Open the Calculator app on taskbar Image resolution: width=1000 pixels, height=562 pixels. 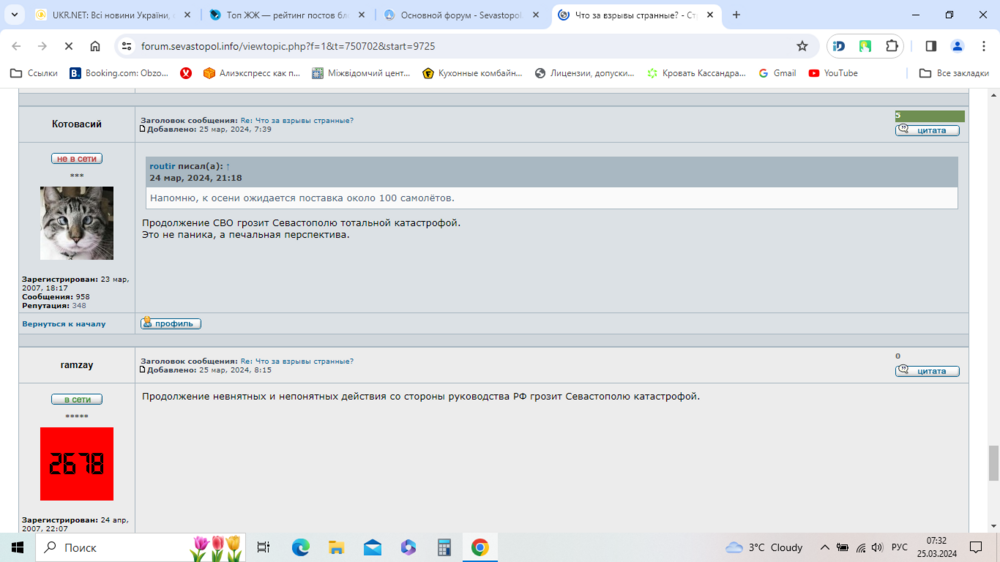[x=444, y=547]
